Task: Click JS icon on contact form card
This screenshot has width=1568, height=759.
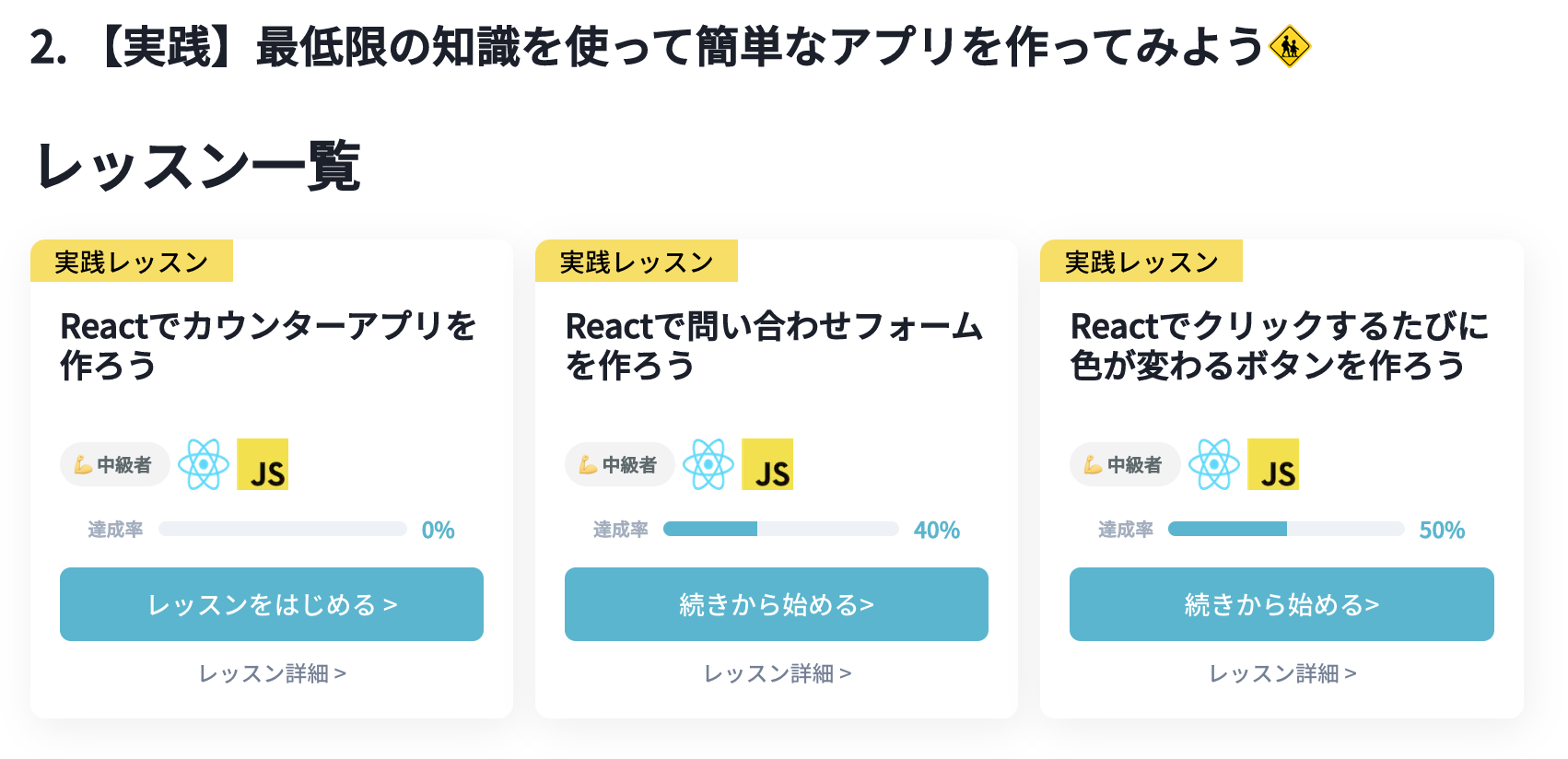Action: tap(767, 464)
